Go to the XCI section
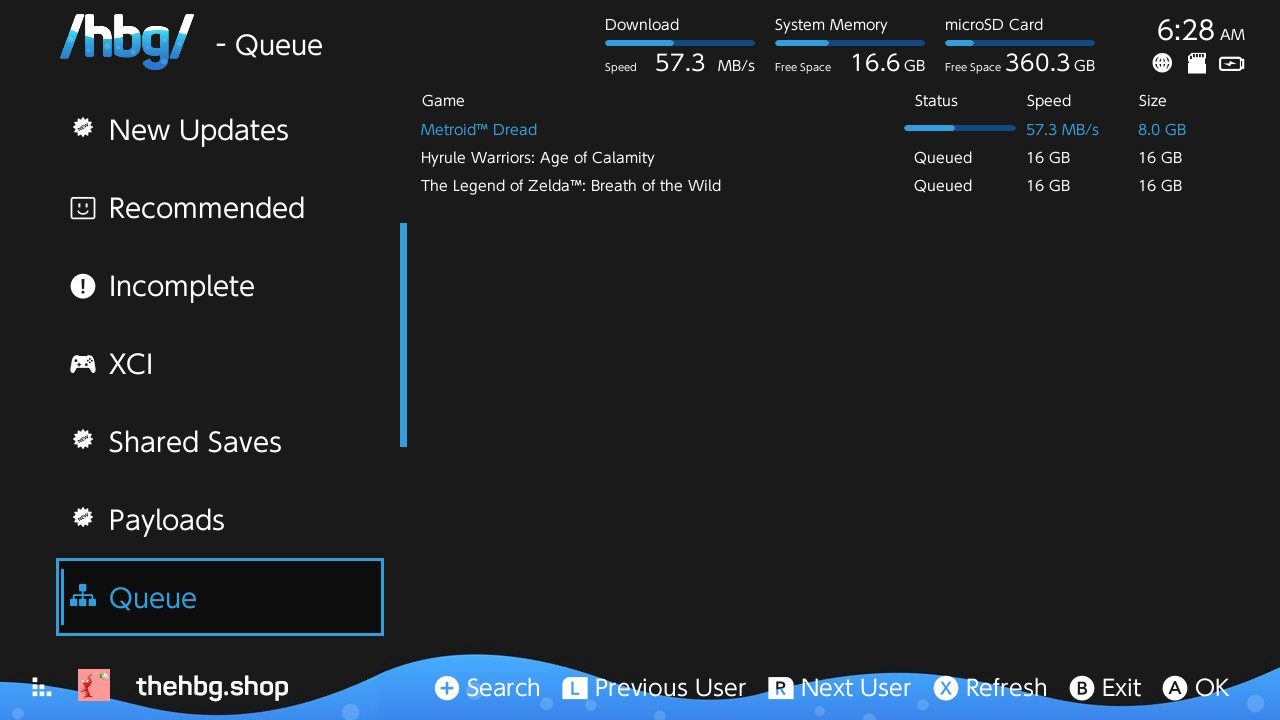The height and width of the screenshot is (720, 1280). [x=220, y=363]
